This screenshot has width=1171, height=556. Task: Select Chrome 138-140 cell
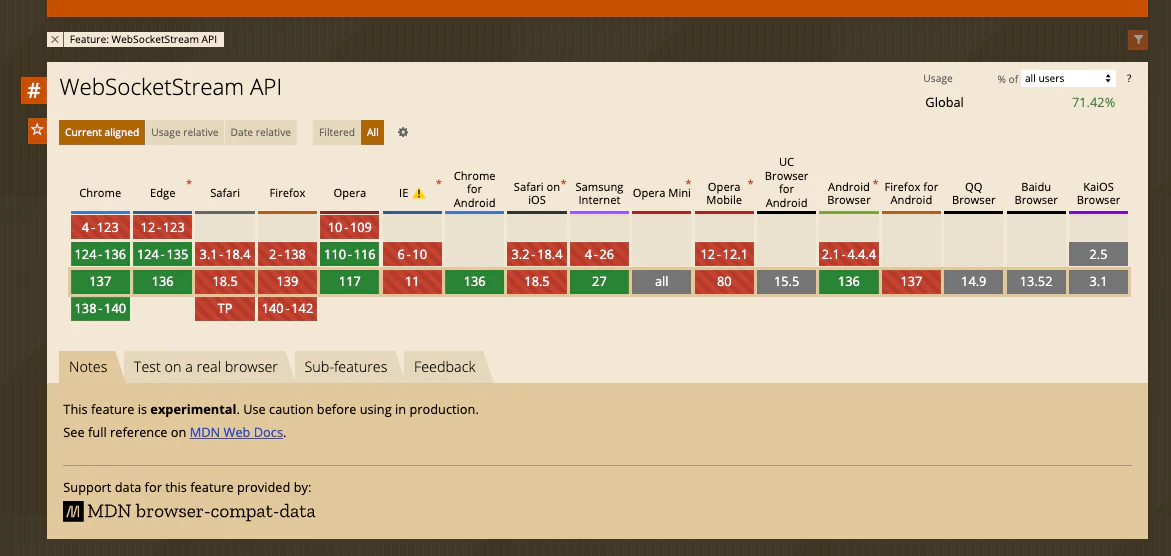[100, 309]
